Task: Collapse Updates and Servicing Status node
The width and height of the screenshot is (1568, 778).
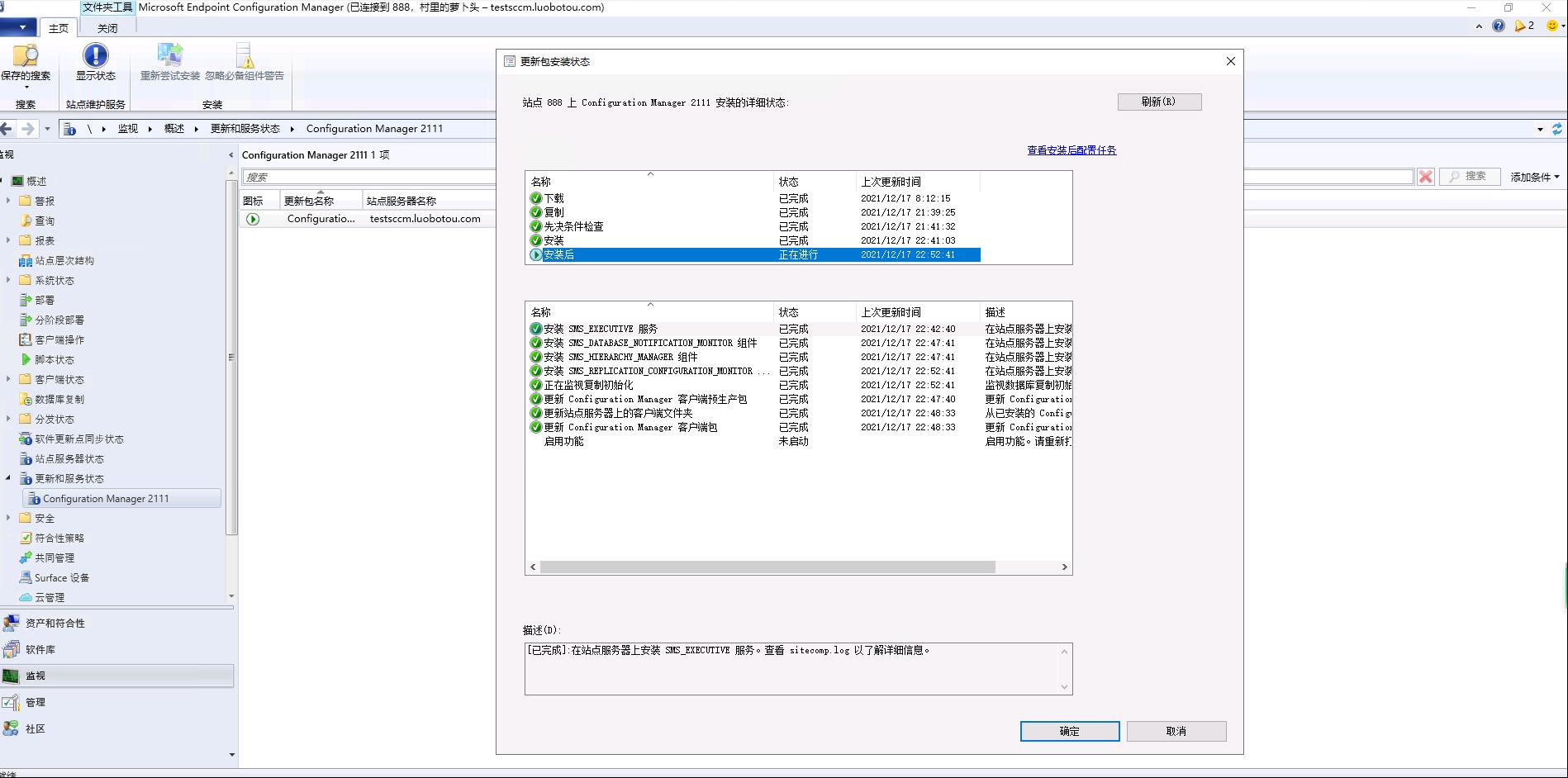Action: tap(8, 478)
